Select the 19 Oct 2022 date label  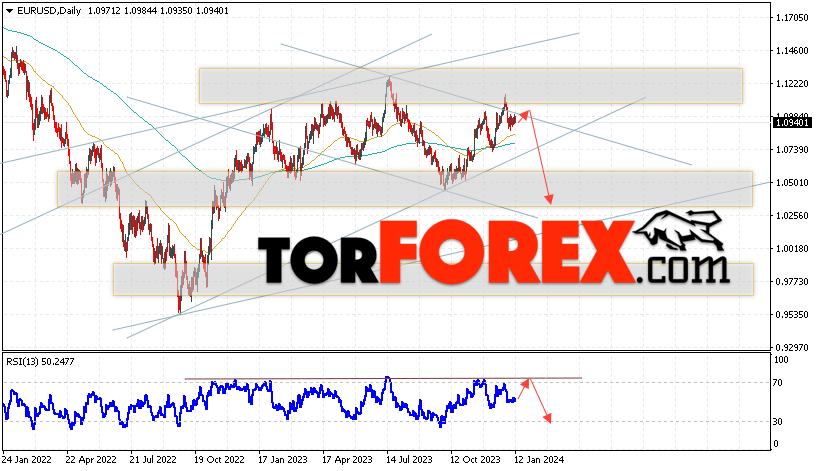[x=219, y=460]
